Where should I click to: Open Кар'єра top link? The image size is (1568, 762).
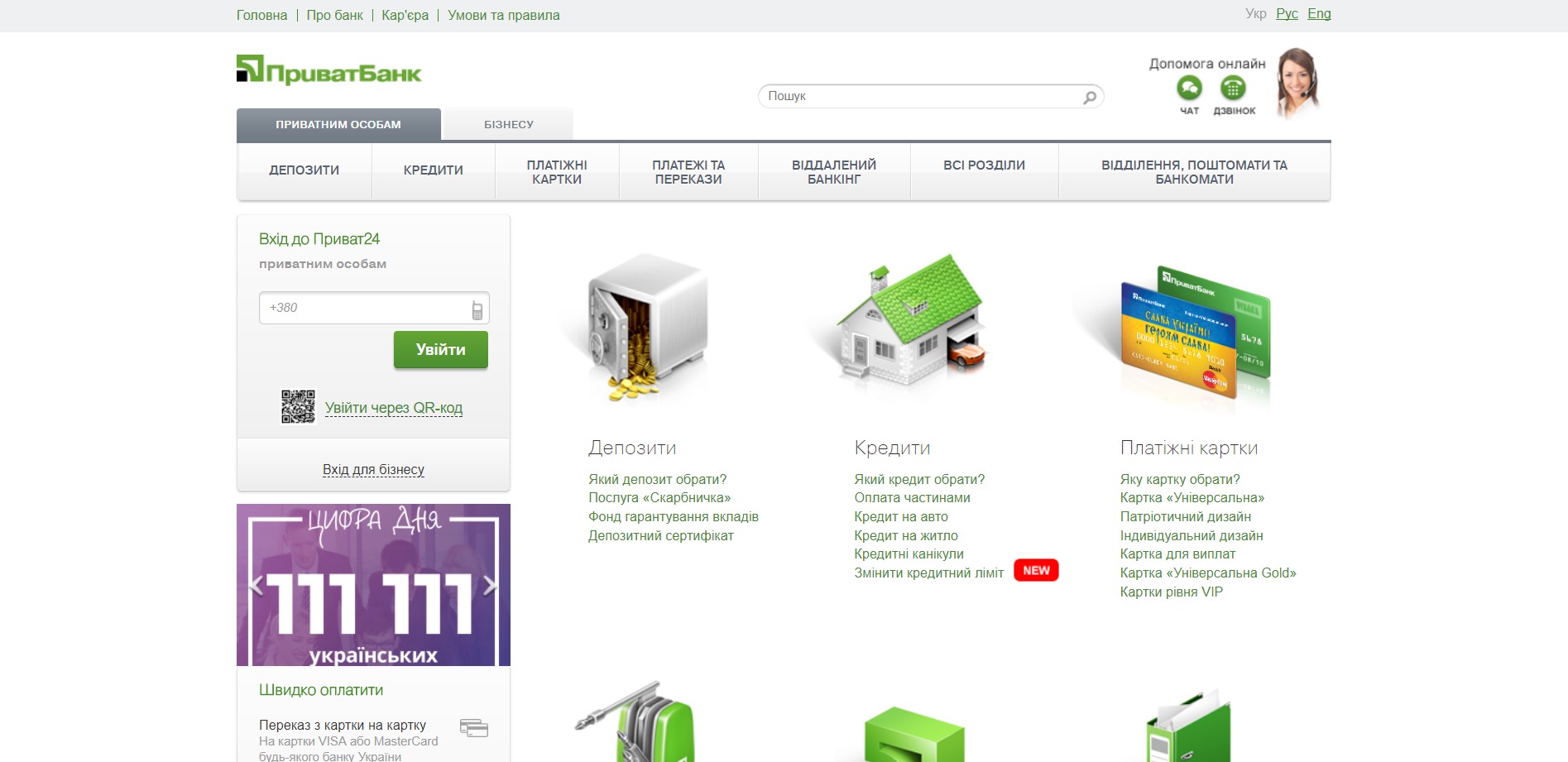click(405, 15)
